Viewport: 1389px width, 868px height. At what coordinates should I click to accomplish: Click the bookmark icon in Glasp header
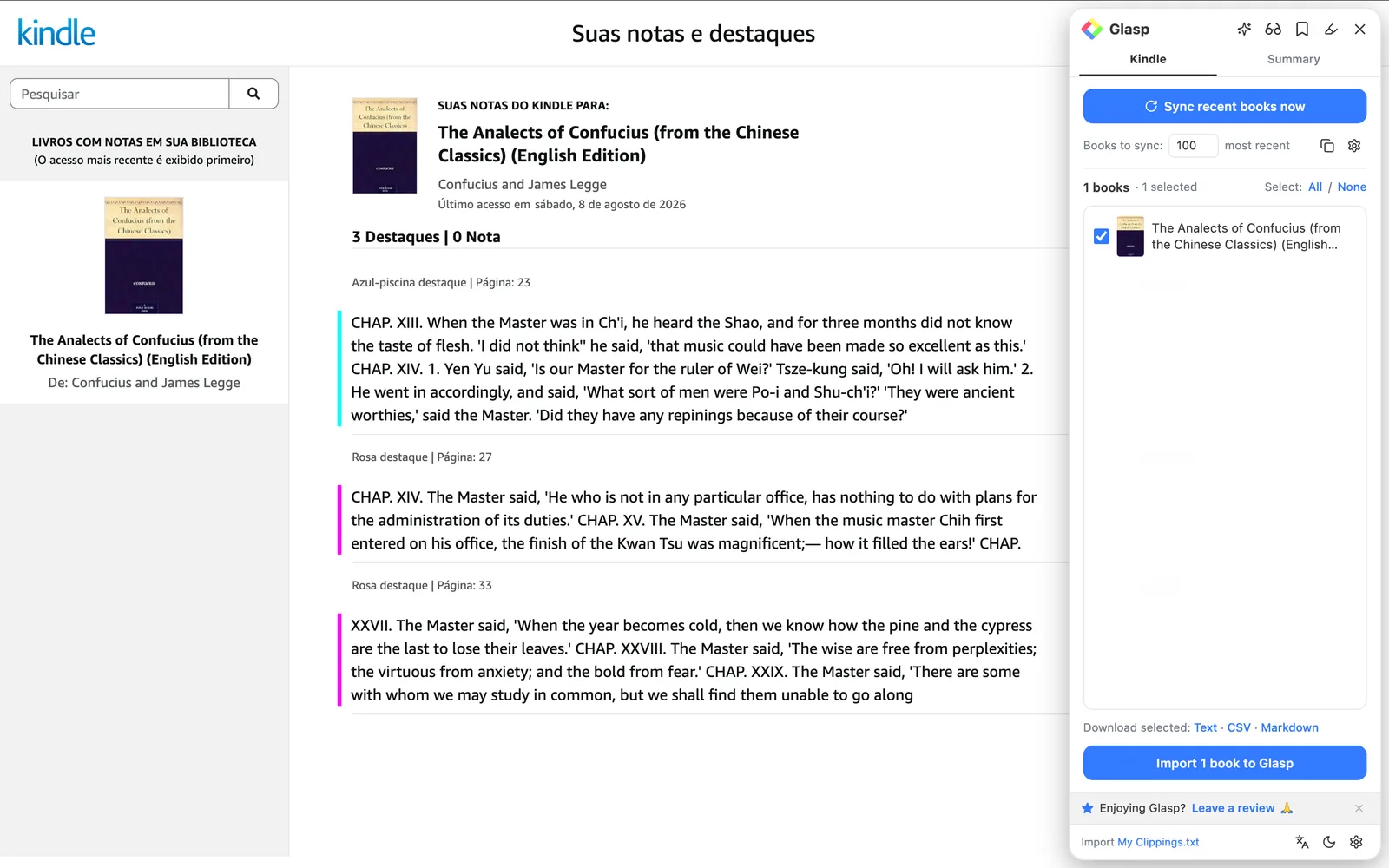click(1302, 30)
